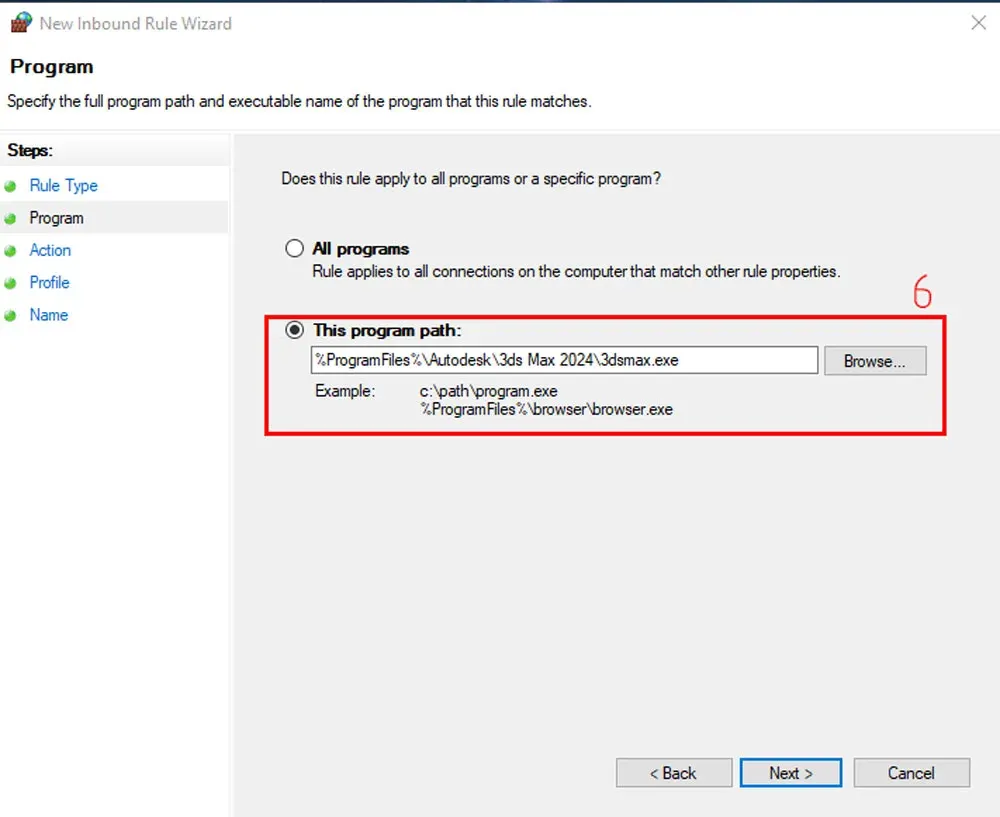Open the Profile step
This screenshot has width=1000, height=817.
[x=49, y=283]
